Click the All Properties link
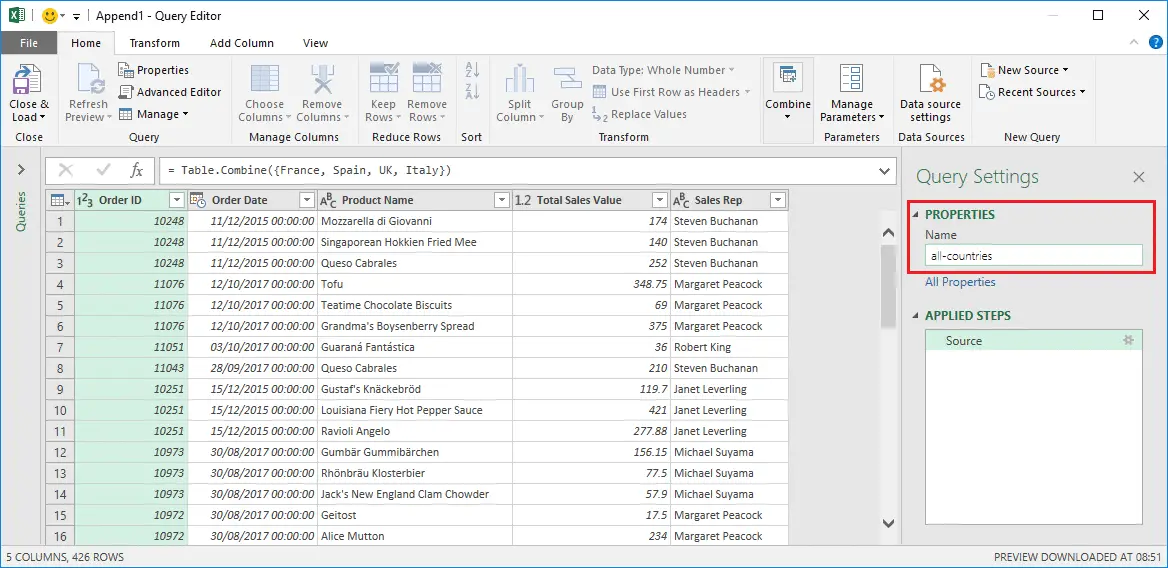Screen dimensions: 1168x568 pos(960,282)
